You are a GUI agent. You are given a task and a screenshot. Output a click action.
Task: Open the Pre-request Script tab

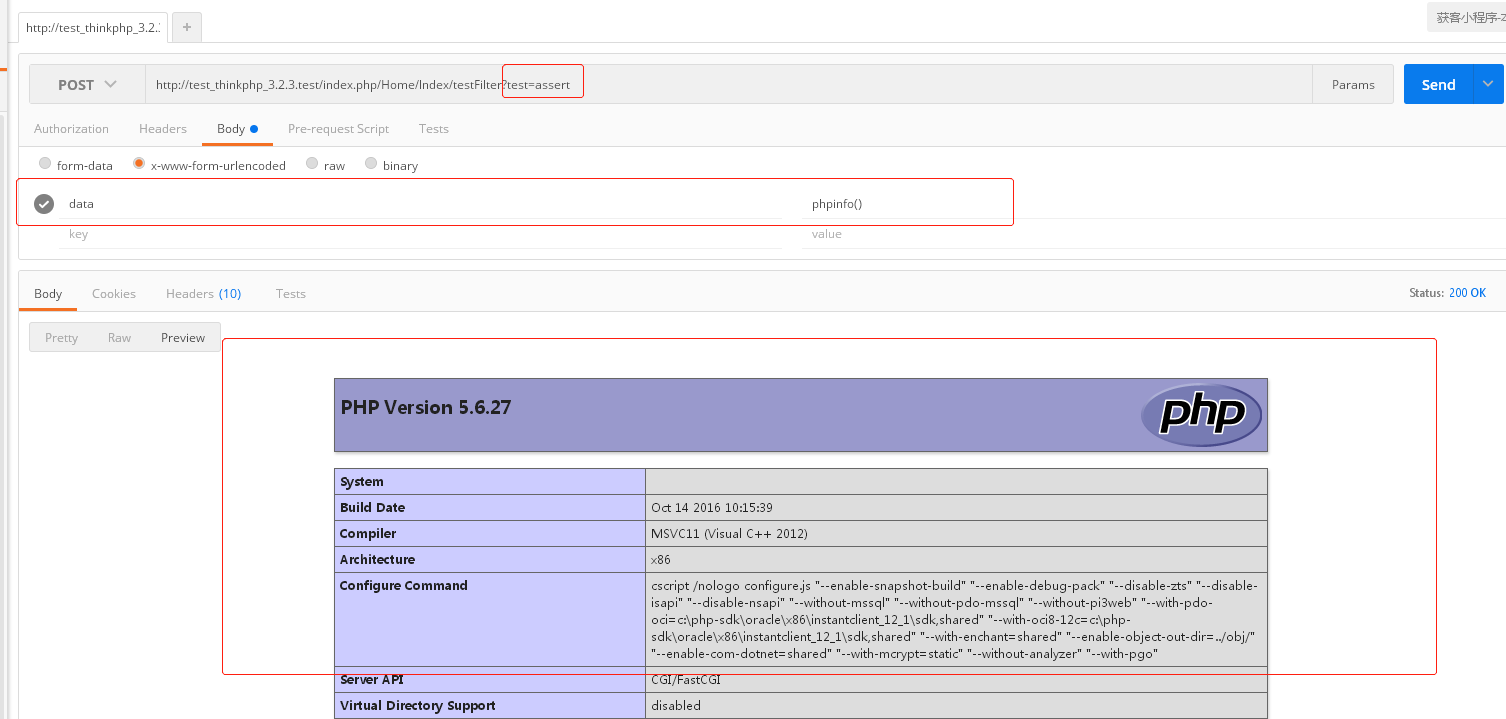[338, 129]
